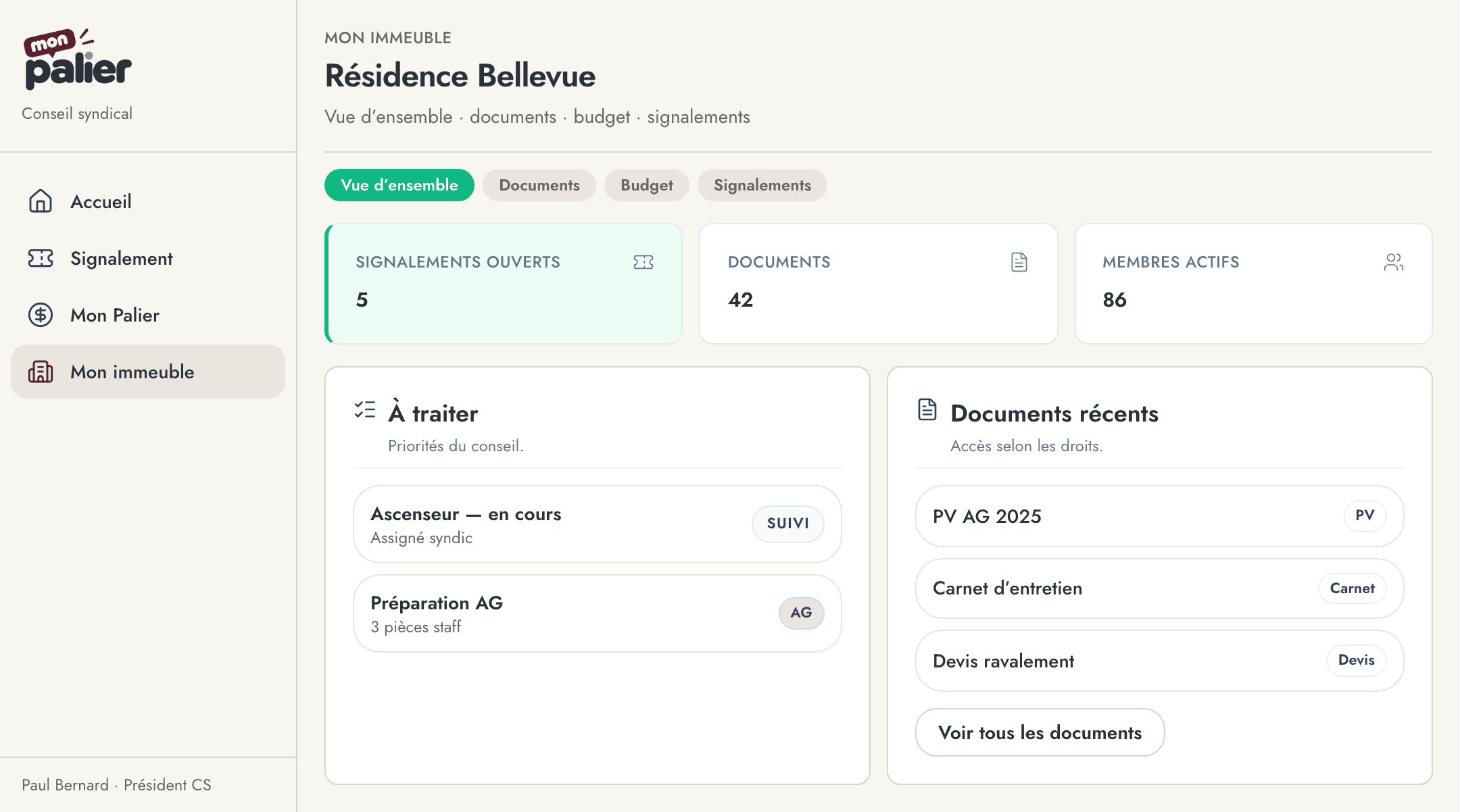
Task: Click the Résidence Bellevue heading
Action: 460,76
